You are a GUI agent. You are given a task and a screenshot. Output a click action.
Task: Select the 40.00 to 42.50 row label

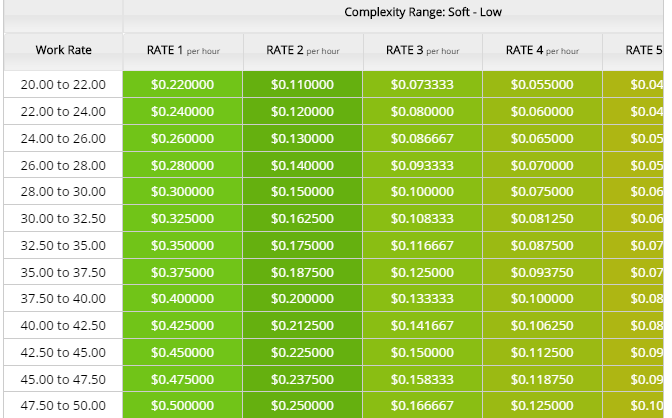point(63,326)
